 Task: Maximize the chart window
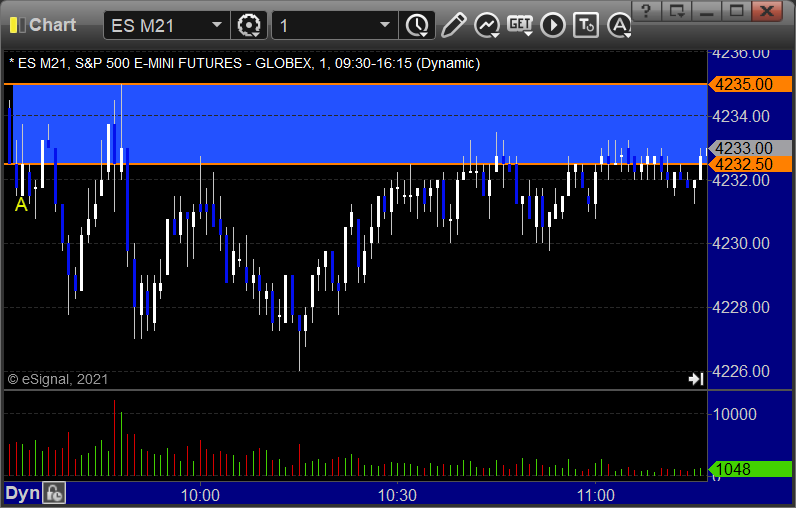tap(736, 11)
